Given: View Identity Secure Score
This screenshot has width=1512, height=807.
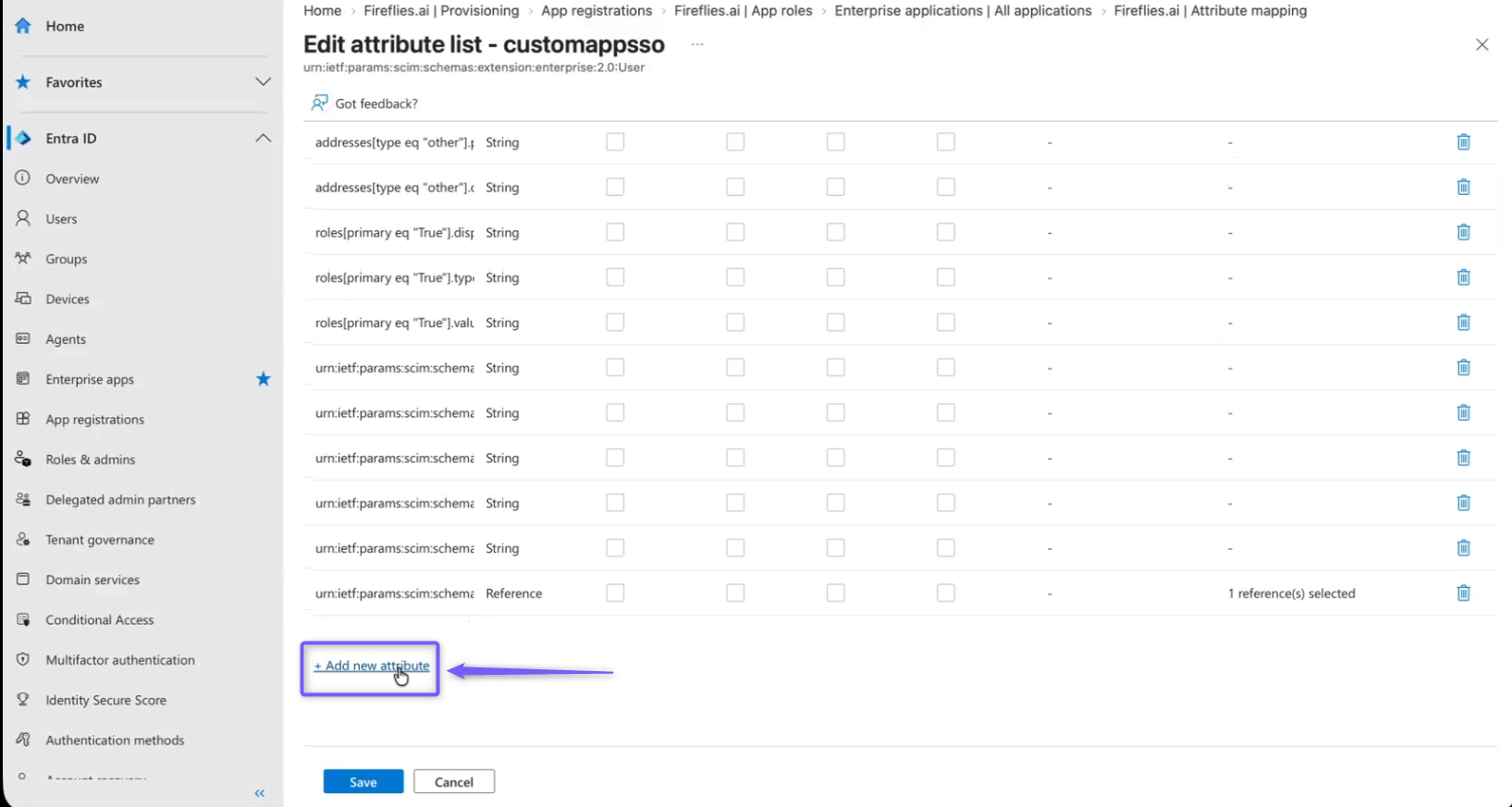Looking at the screenshot, I should (106, 700).
